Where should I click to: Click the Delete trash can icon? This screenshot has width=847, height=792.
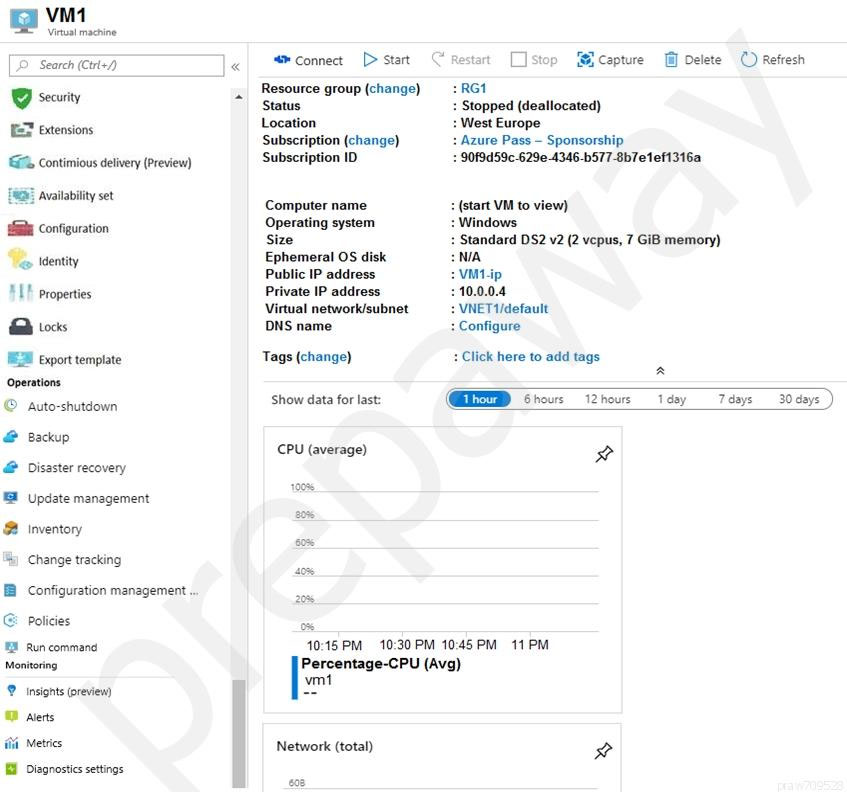tap(670, 59)
